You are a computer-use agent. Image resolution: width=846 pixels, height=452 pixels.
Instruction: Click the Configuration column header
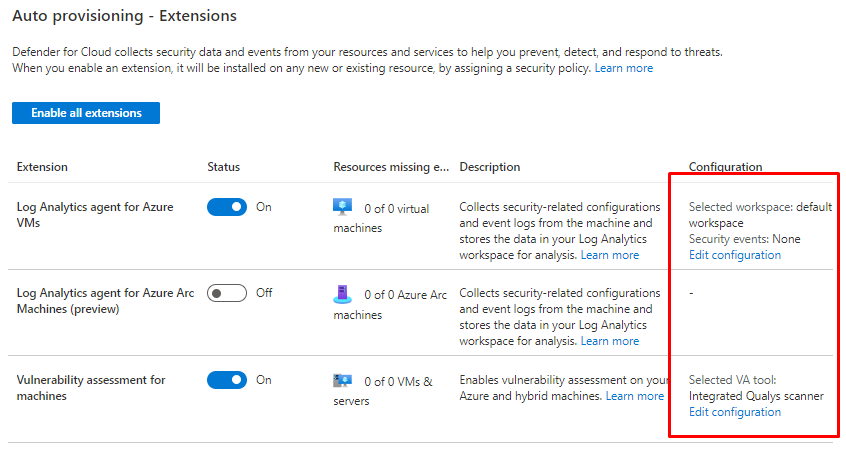point(725,167)
